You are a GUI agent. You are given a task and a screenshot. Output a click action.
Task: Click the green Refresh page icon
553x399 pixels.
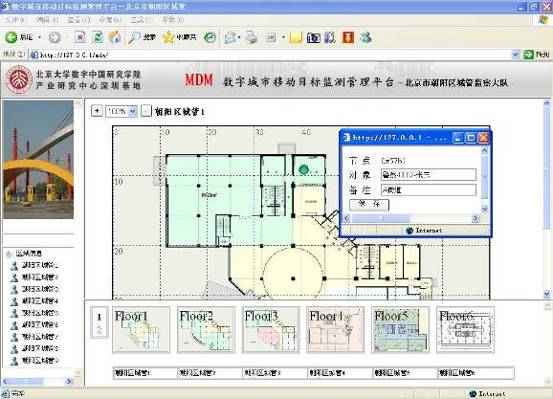[98, 37]
